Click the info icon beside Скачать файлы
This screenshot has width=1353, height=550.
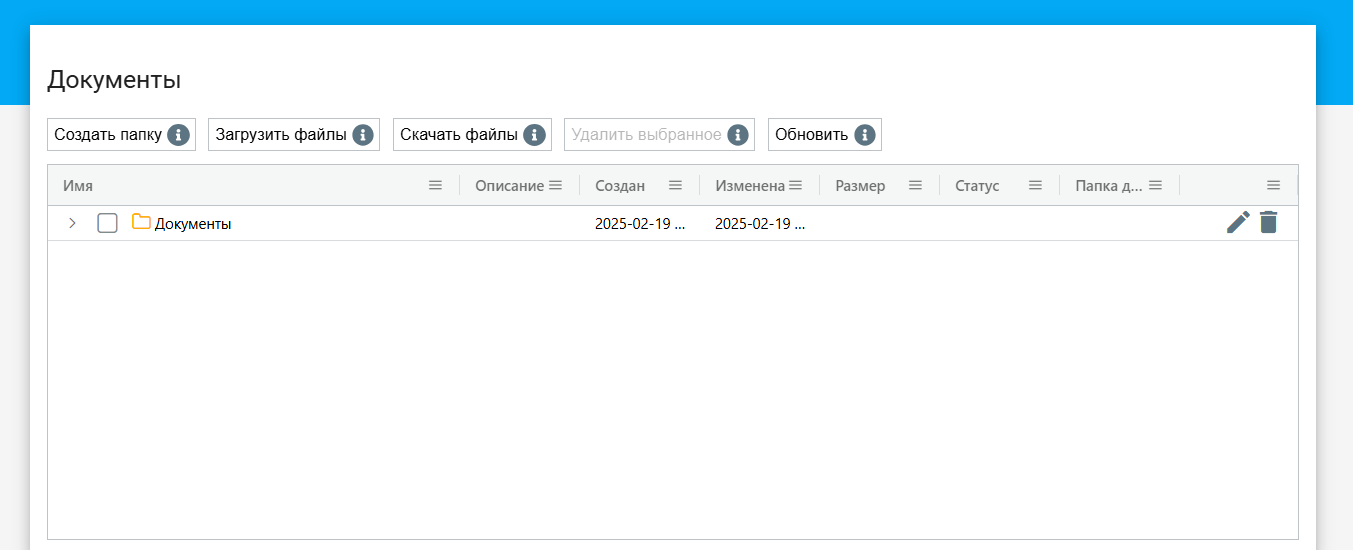pos(535,135)
